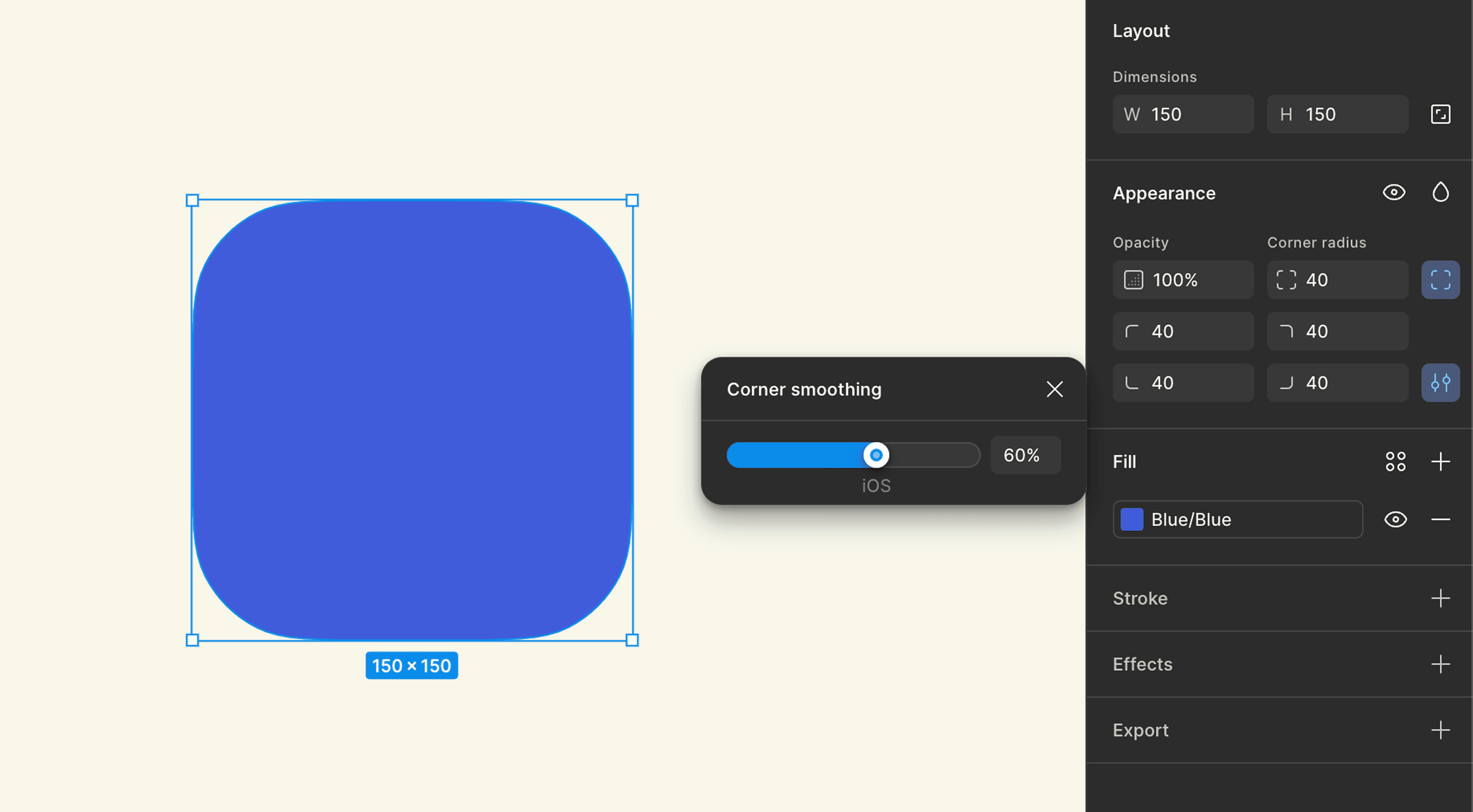The height and width of the screenshot is (812, 1473).
Task: Toggle individual corner radius button
Action: point(1440,280)
